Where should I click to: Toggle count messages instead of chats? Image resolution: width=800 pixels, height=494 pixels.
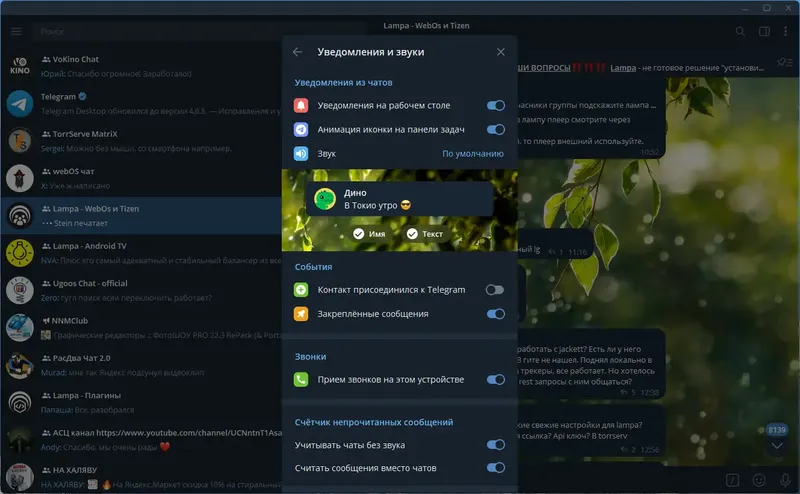pyautogui.click(x=495, y=468)
